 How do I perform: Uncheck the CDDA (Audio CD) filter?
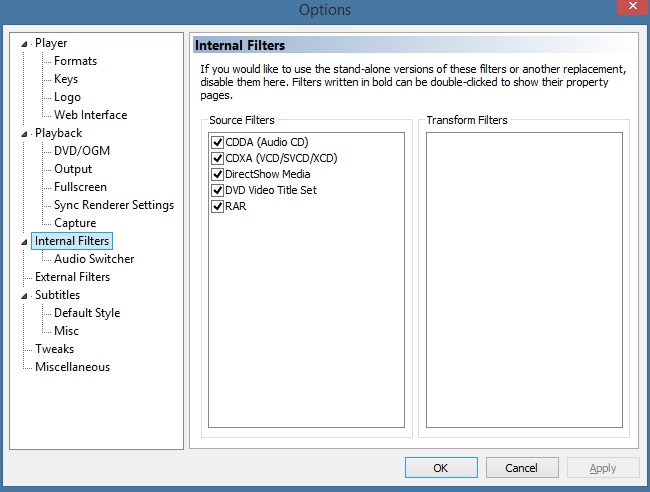[x=218, y=142]
